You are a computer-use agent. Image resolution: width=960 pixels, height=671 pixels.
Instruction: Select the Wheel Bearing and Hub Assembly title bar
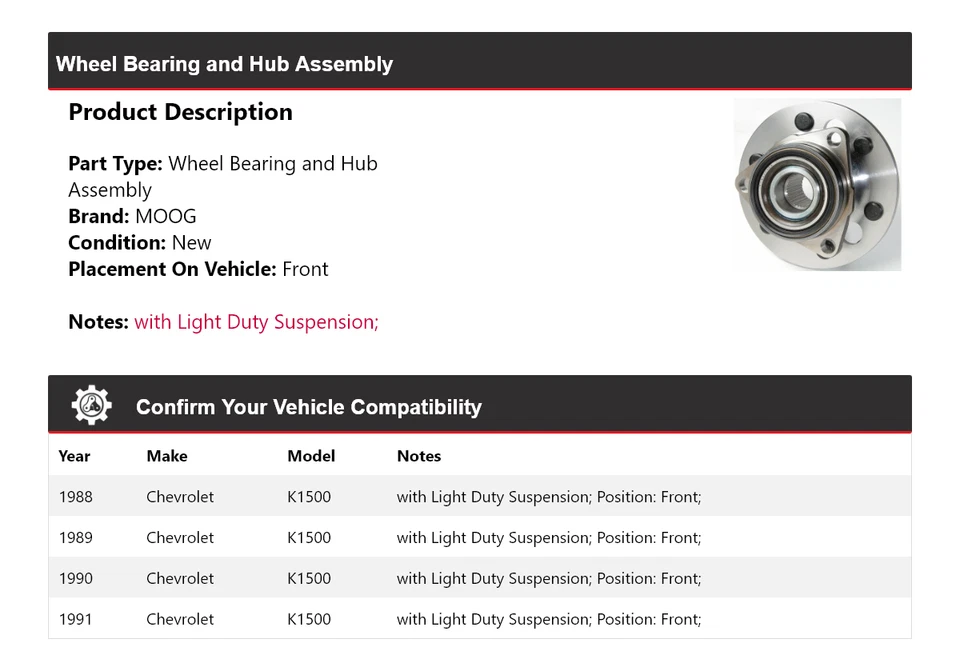point(224,64)
